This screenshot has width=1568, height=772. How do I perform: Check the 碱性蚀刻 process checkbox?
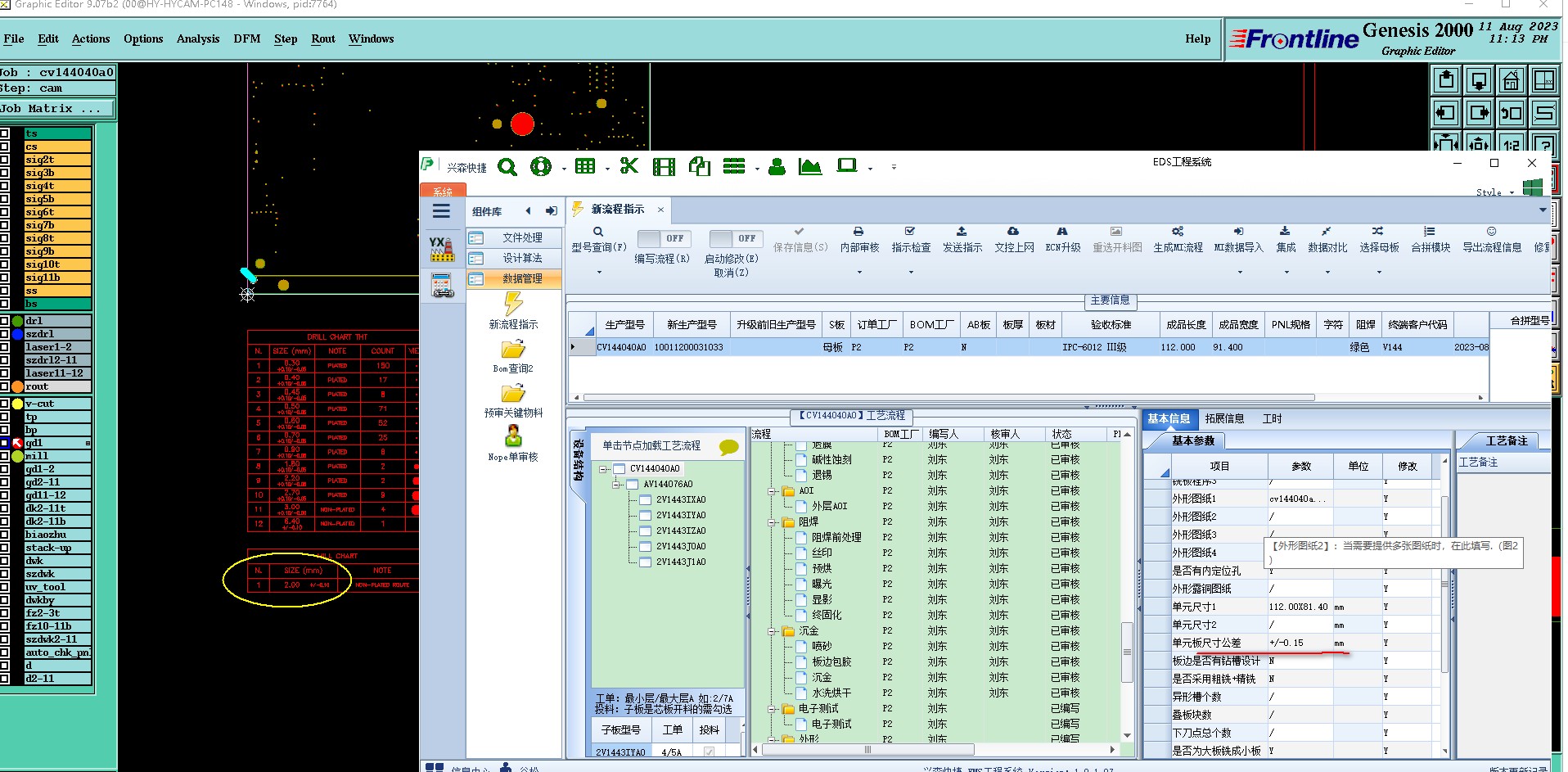click(x=801, y=460)
